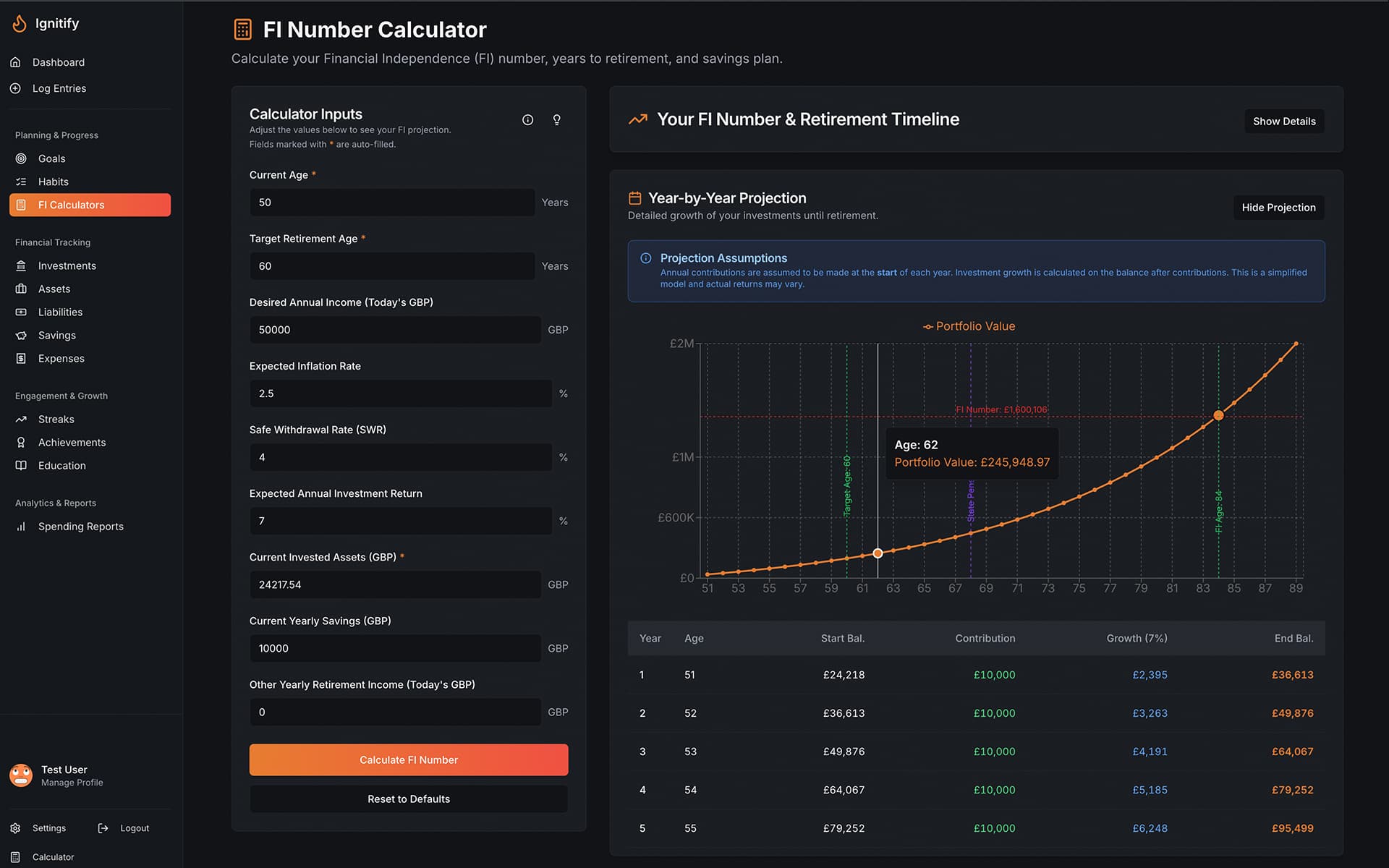Image resolution: width=1389 pixels, height=868 pixels.
Task: Click the £2,395 growth value
Action: (1150, 675)
